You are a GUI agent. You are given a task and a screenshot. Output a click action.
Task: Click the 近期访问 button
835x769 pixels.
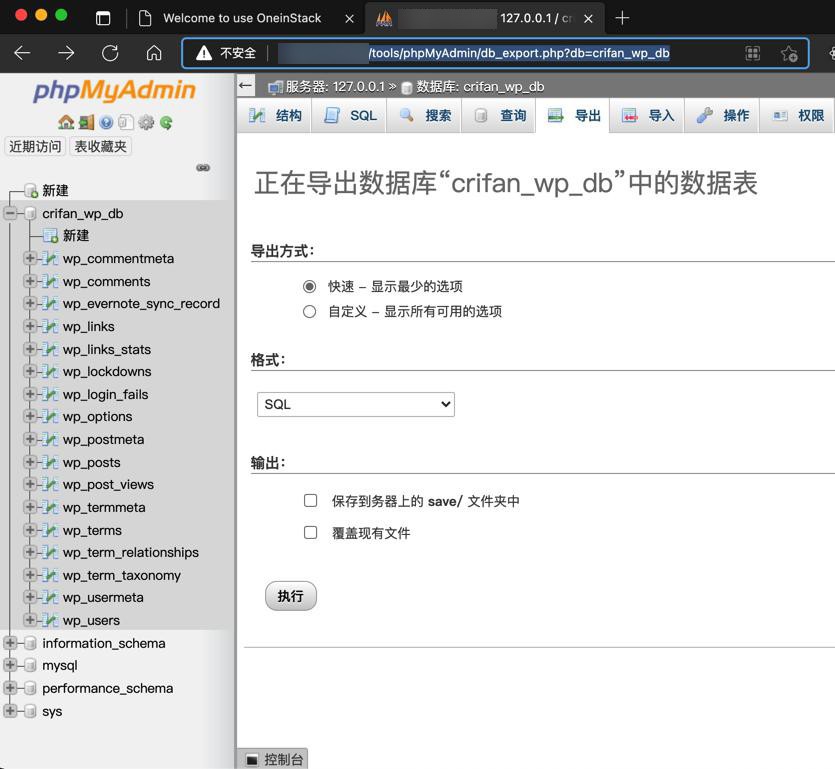point(35,146)
